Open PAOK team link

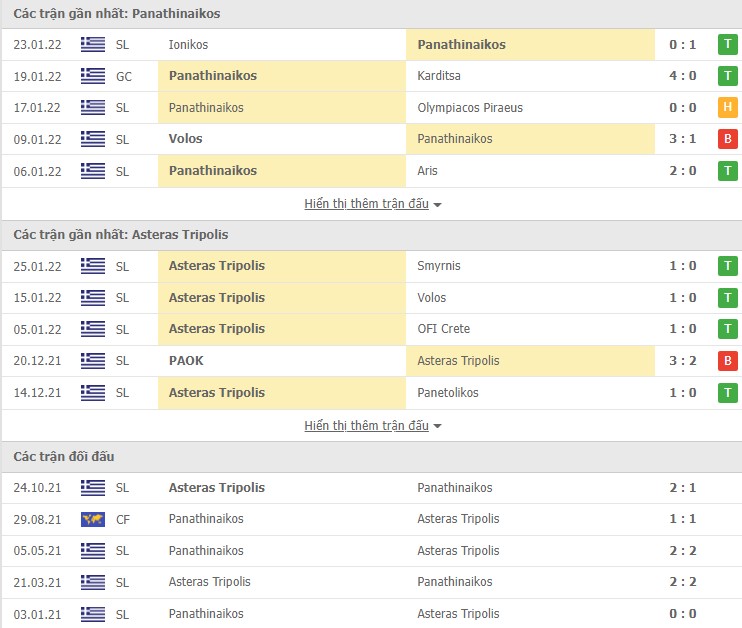pos(186,361)
